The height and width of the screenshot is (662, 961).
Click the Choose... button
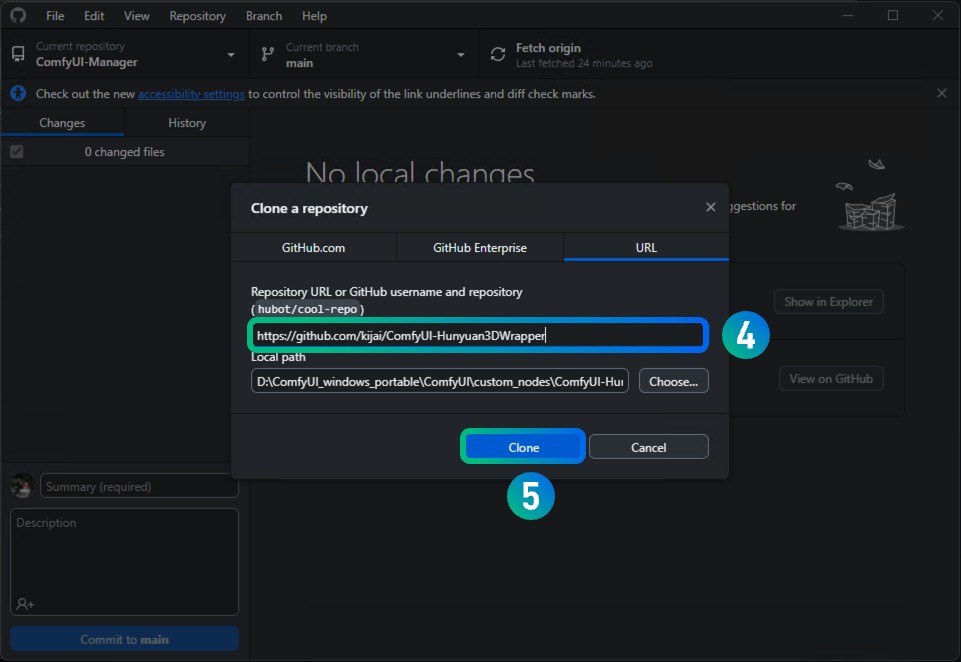click(x=674, y=381)
